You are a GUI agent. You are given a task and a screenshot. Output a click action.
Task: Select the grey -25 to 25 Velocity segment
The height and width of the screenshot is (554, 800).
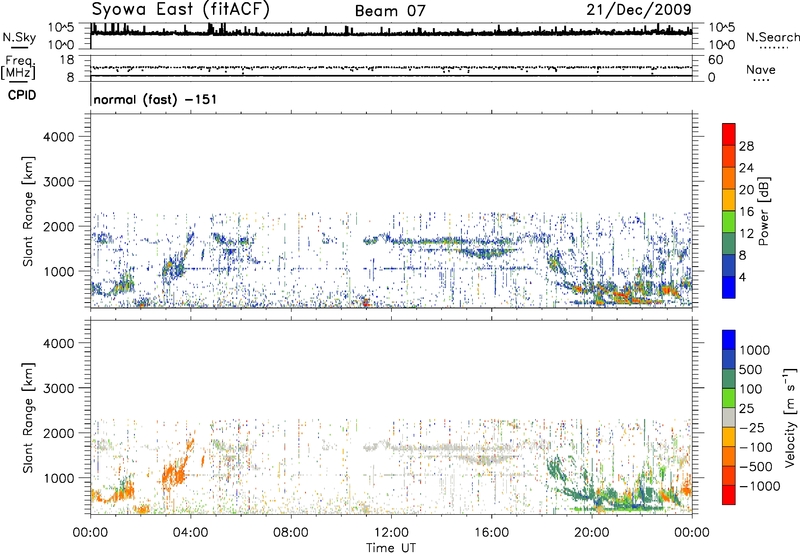click(729, 417)
